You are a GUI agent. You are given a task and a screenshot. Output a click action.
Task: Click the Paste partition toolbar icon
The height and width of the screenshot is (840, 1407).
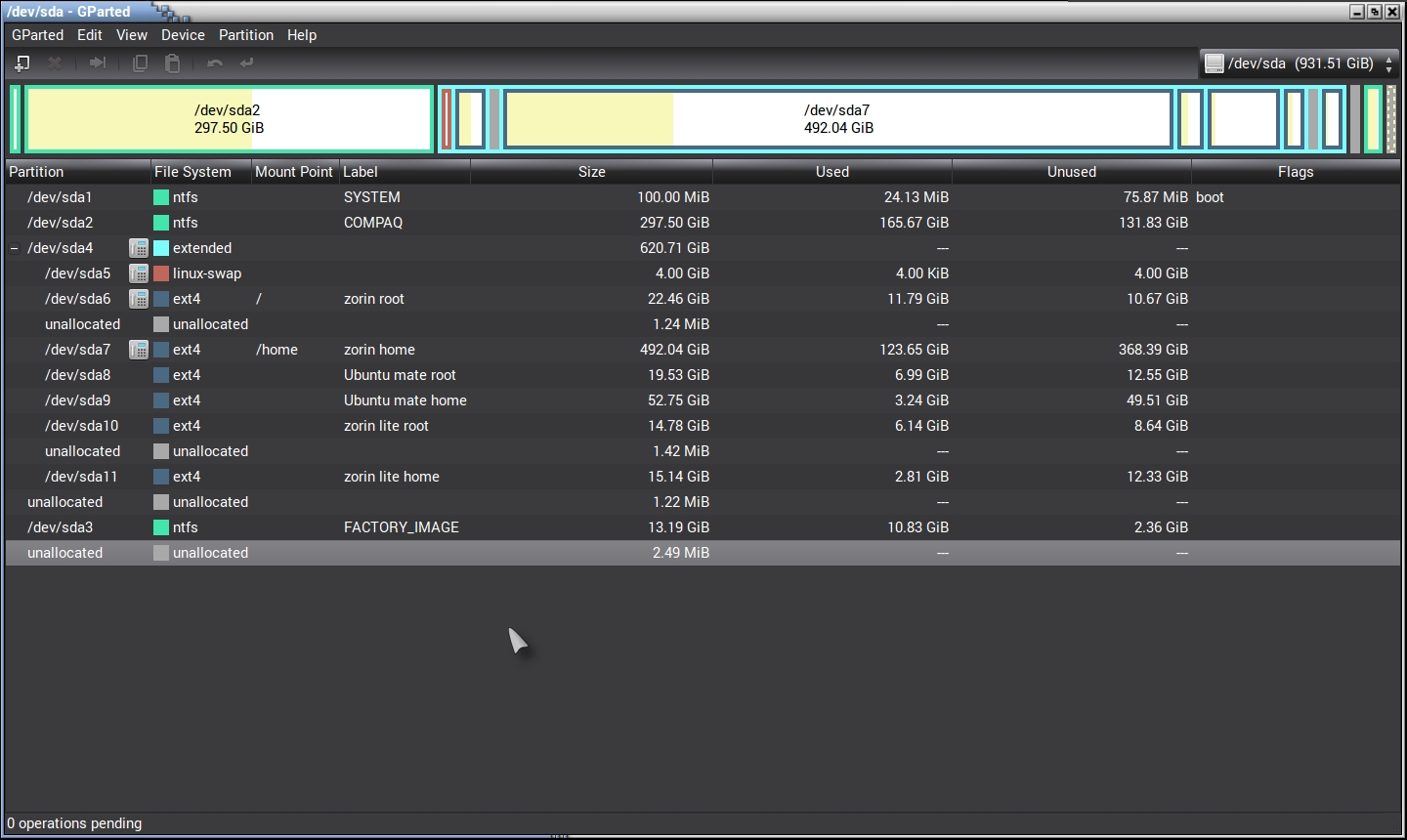pyautogui.click(x=173, y=63)
